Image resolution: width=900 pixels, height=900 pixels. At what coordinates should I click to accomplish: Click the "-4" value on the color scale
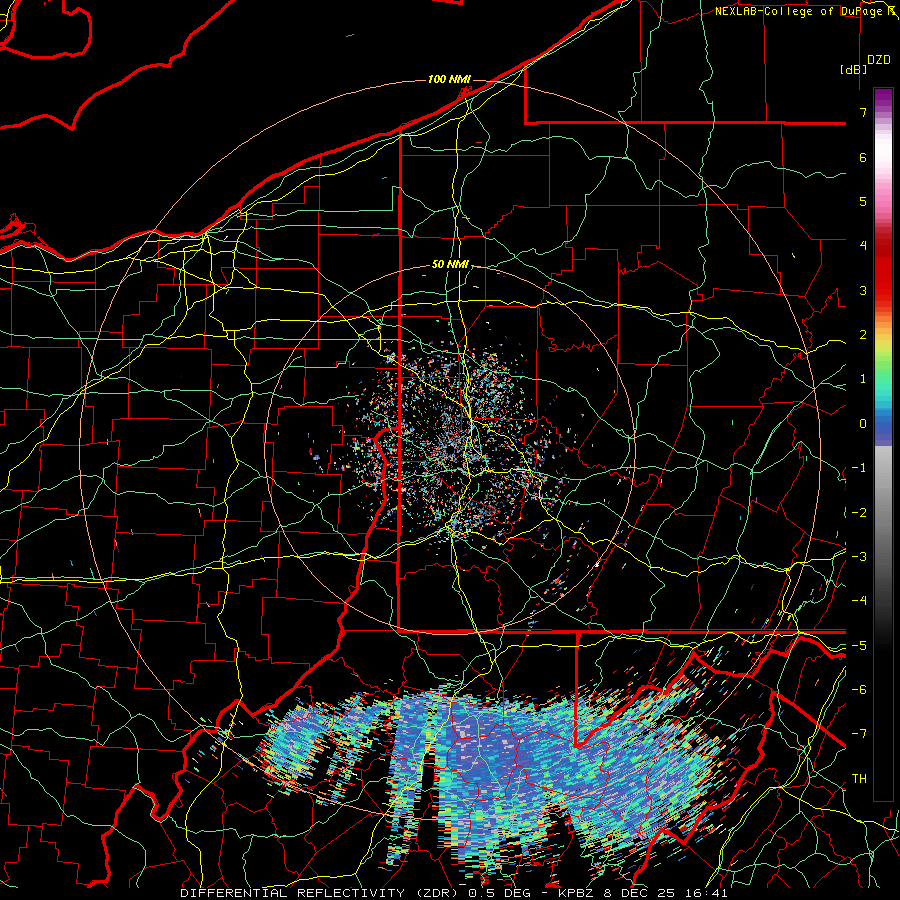click(859, 600)
